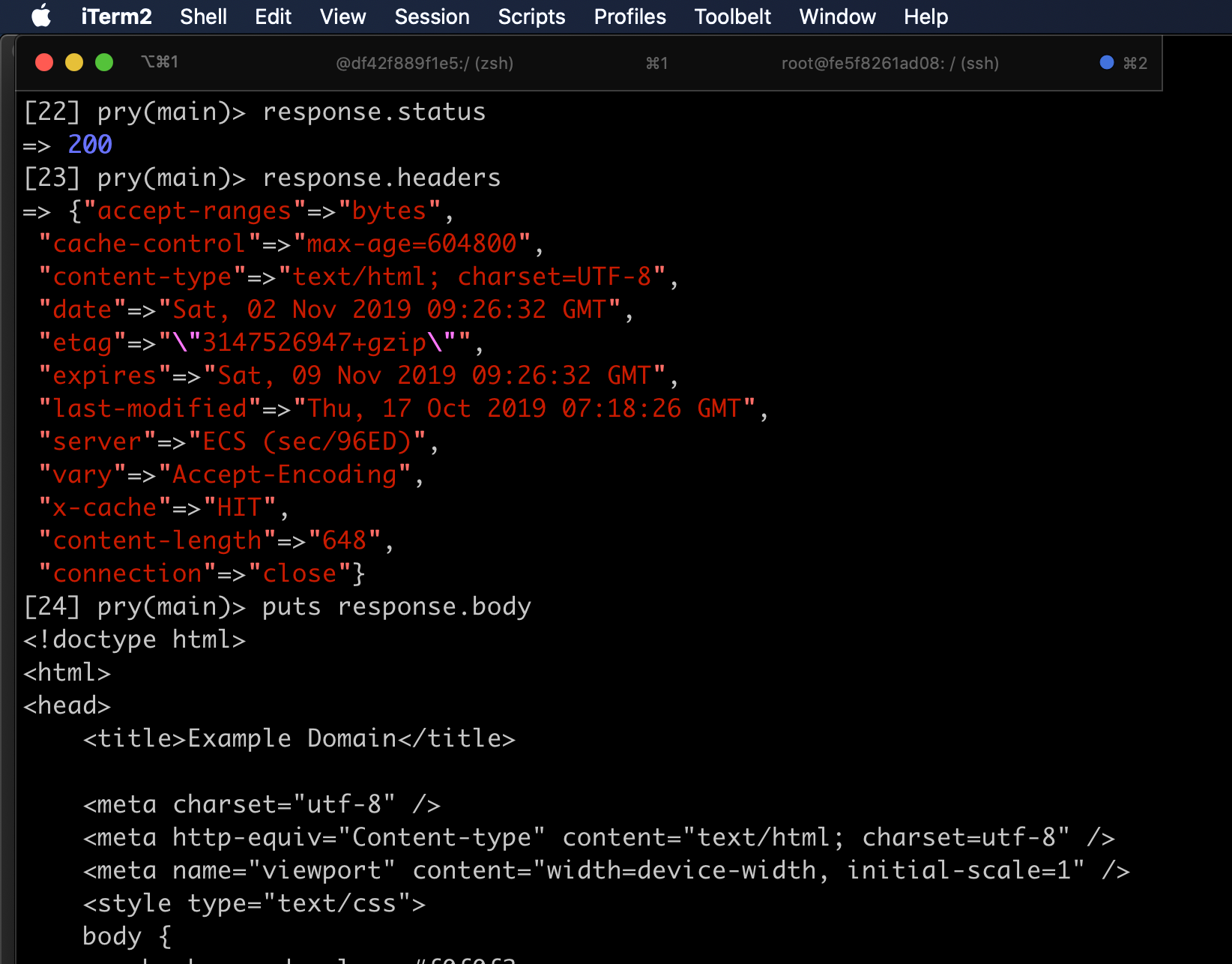Open the Session menu
Screen dimensions: 1232x964
(432, 16)
